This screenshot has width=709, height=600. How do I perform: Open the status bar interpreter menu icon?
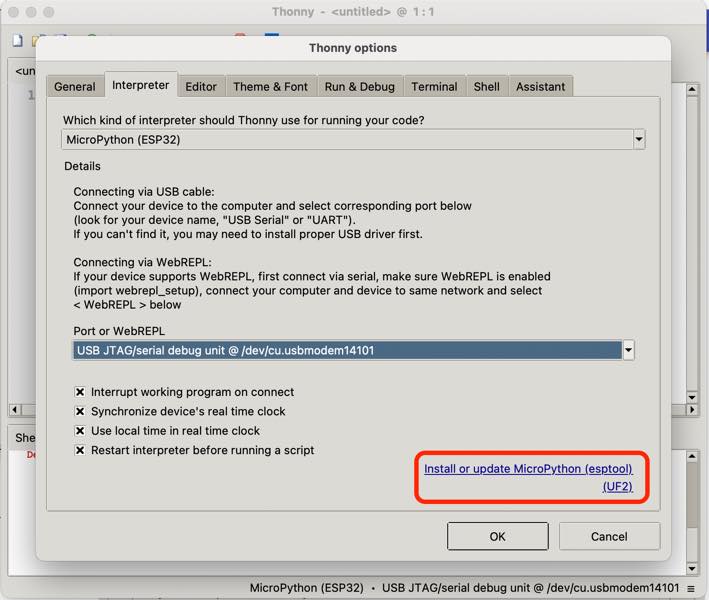tap(690, 588)
